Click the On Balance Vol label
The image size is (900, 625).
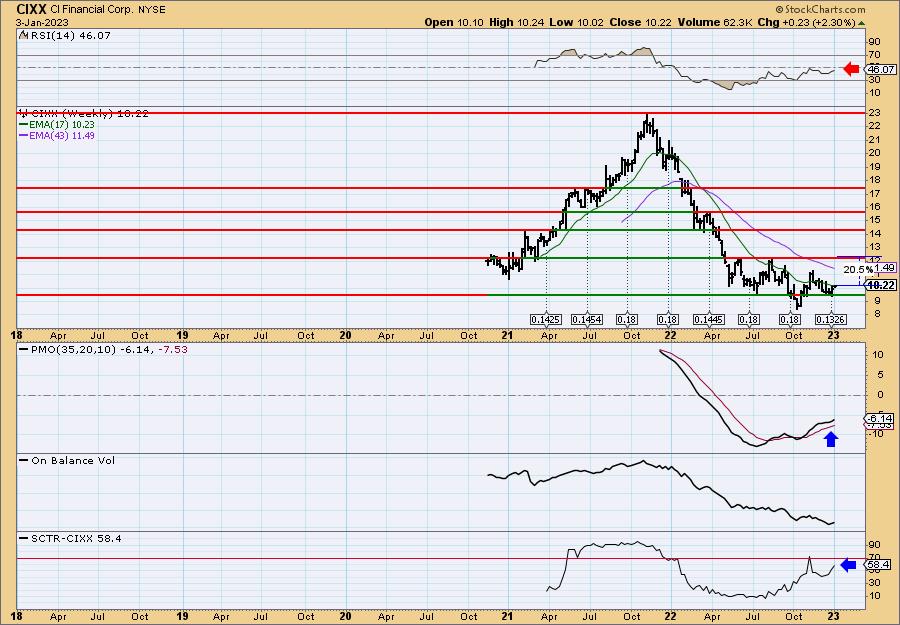[x=68, y=461]
